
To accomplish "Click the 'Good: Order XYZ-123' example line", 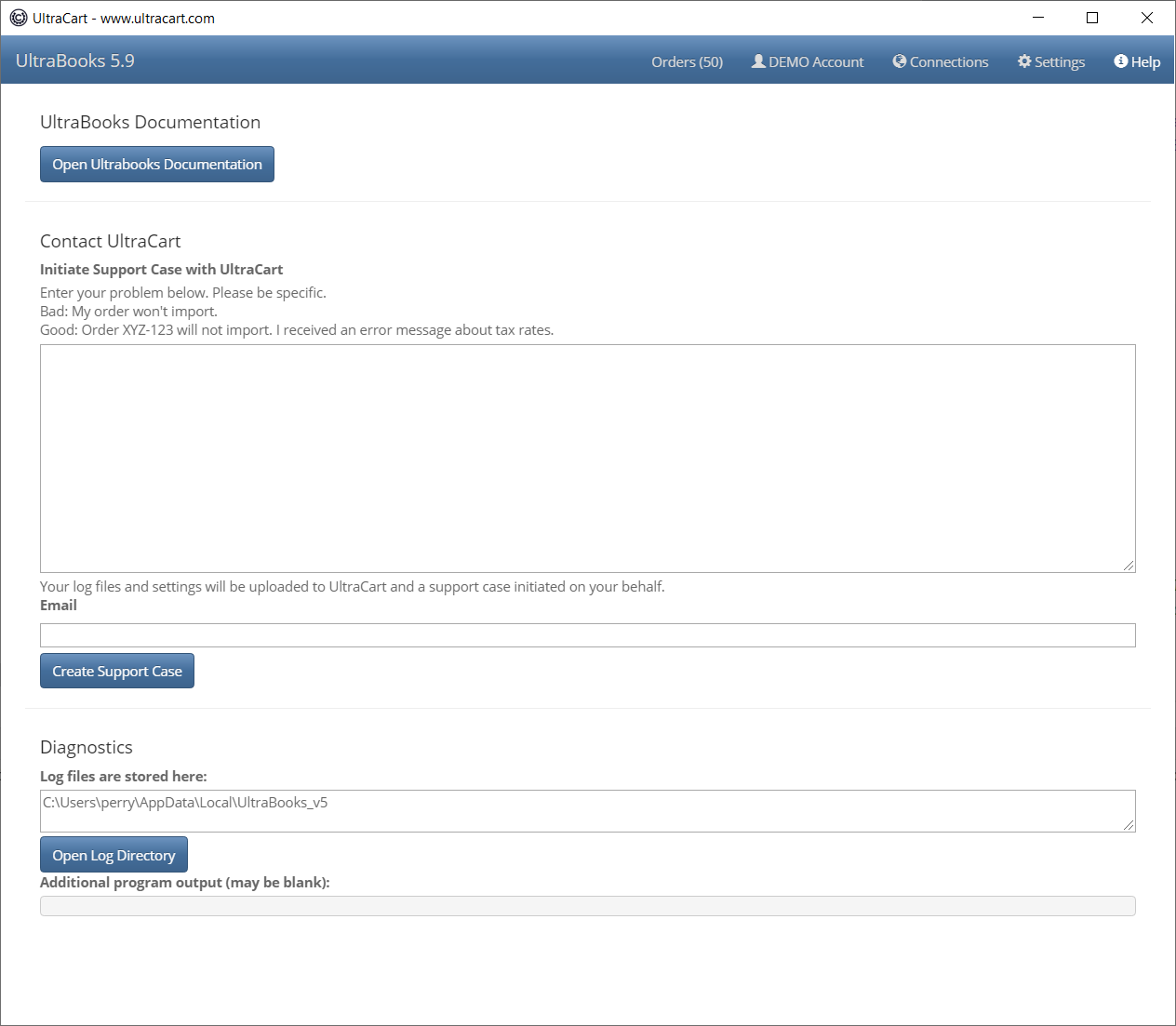I will pos(297,330).
